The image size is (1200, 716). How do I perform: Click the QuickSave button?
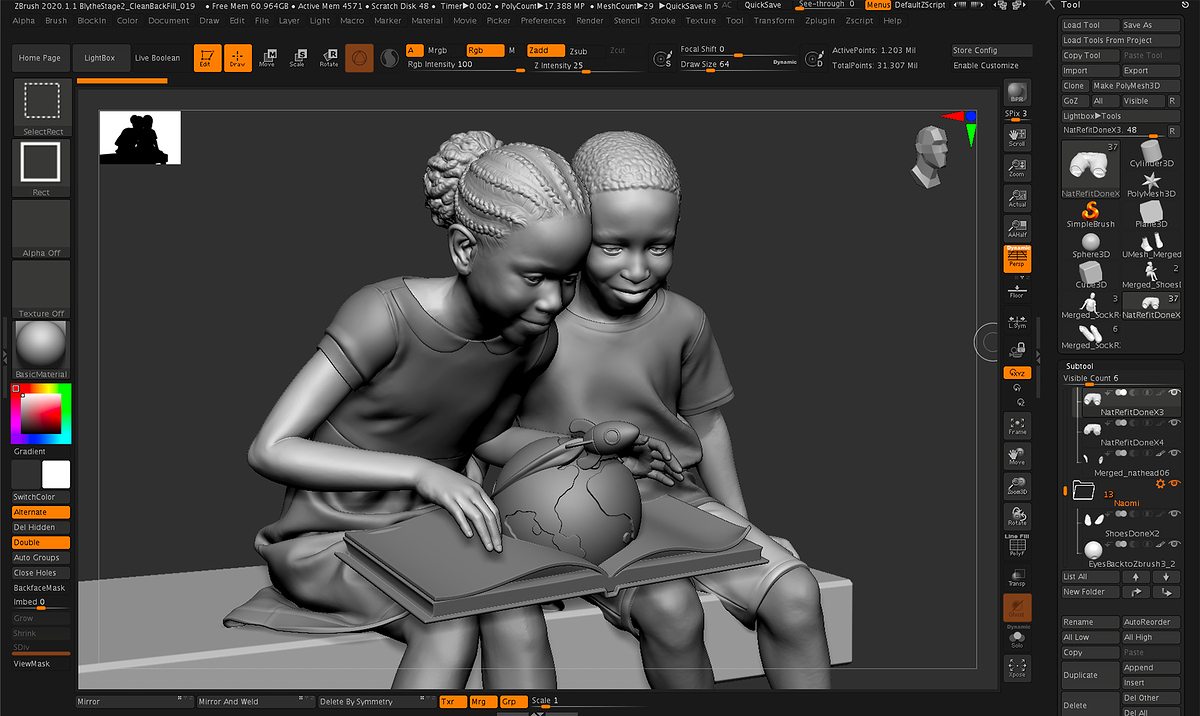(x=763, y=5)
